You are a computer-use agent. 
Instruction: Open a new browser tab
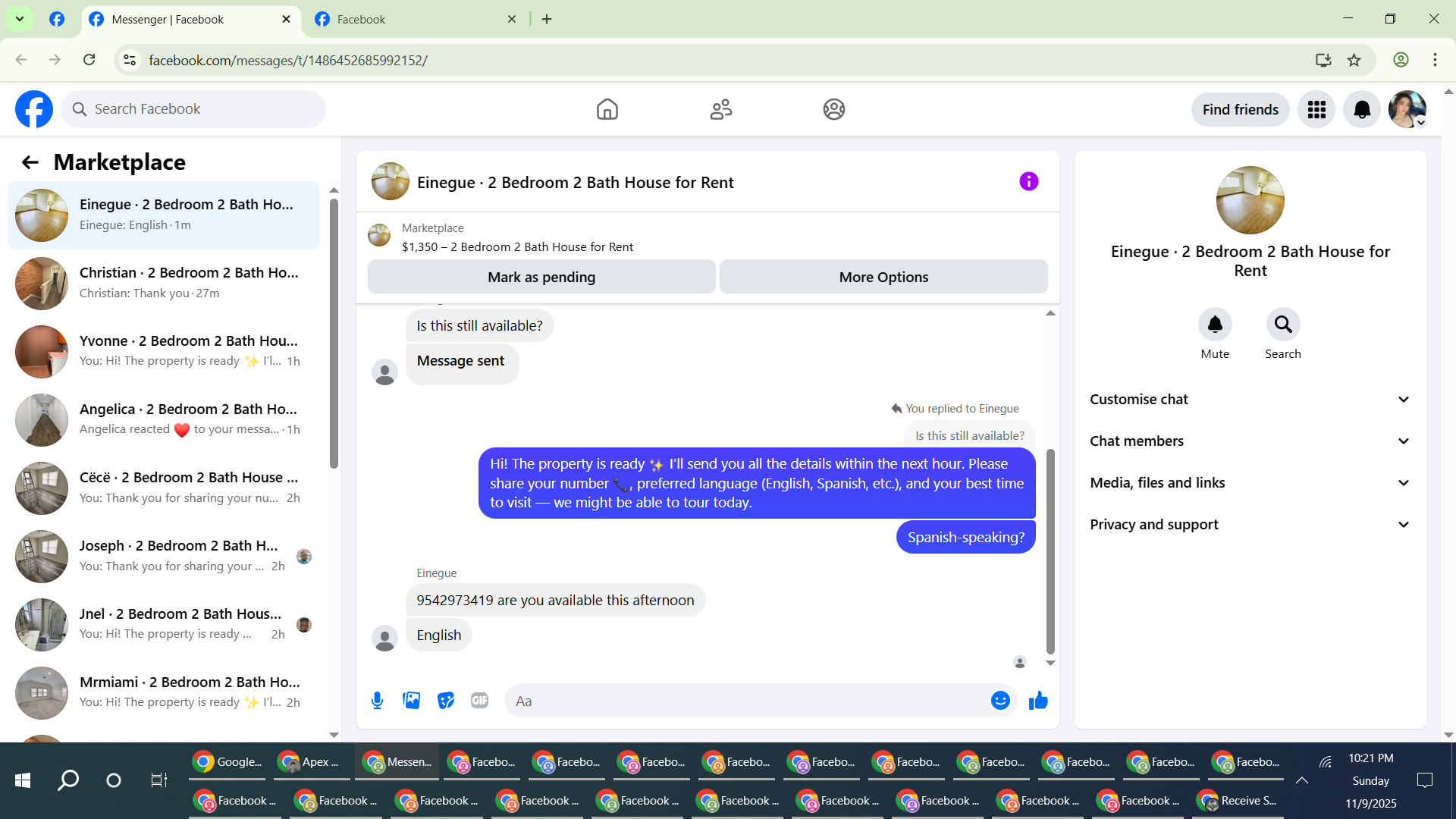point(547,20)
